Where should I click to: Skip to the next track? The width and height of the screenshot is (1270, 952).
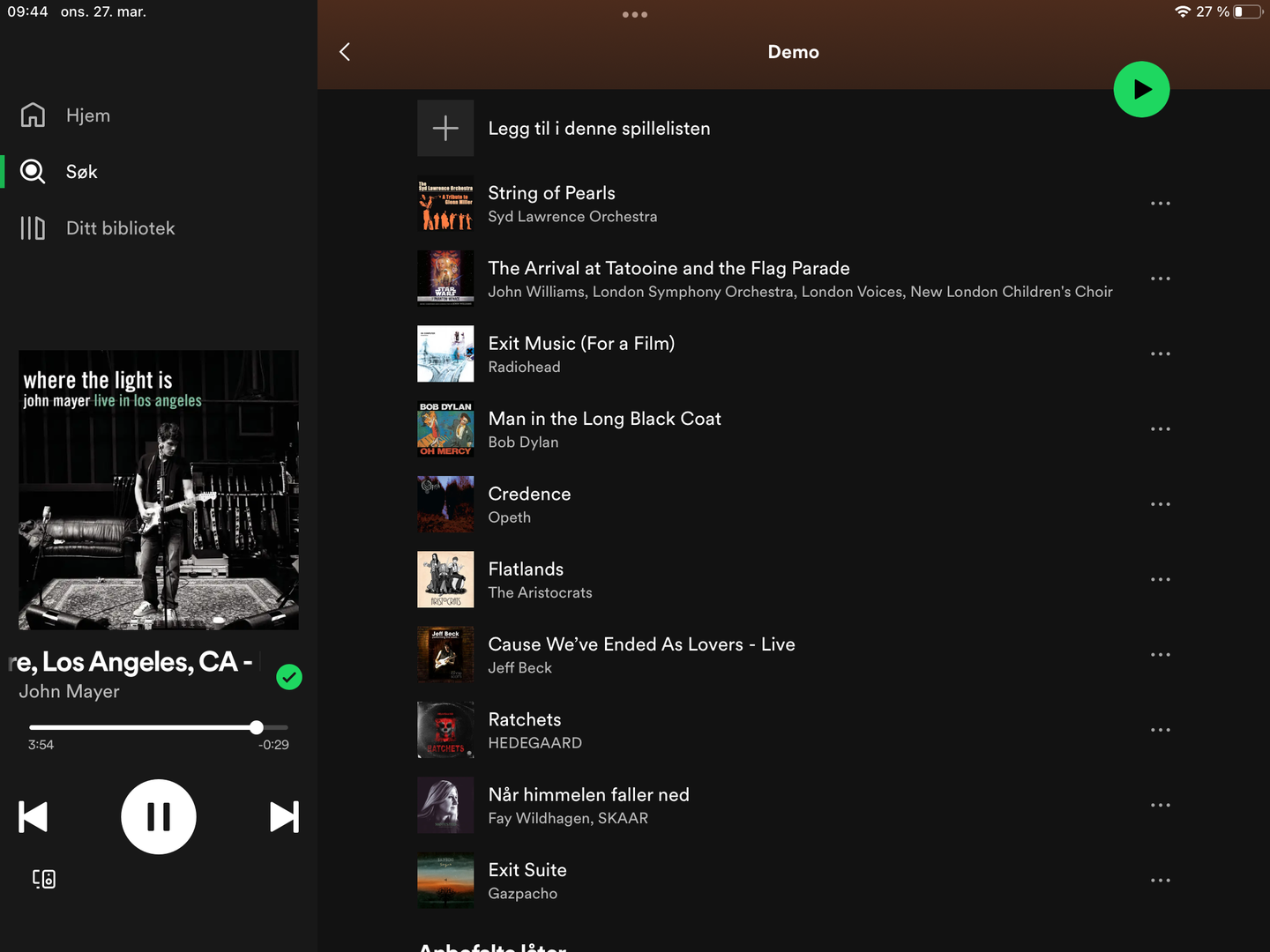[284, 817]
